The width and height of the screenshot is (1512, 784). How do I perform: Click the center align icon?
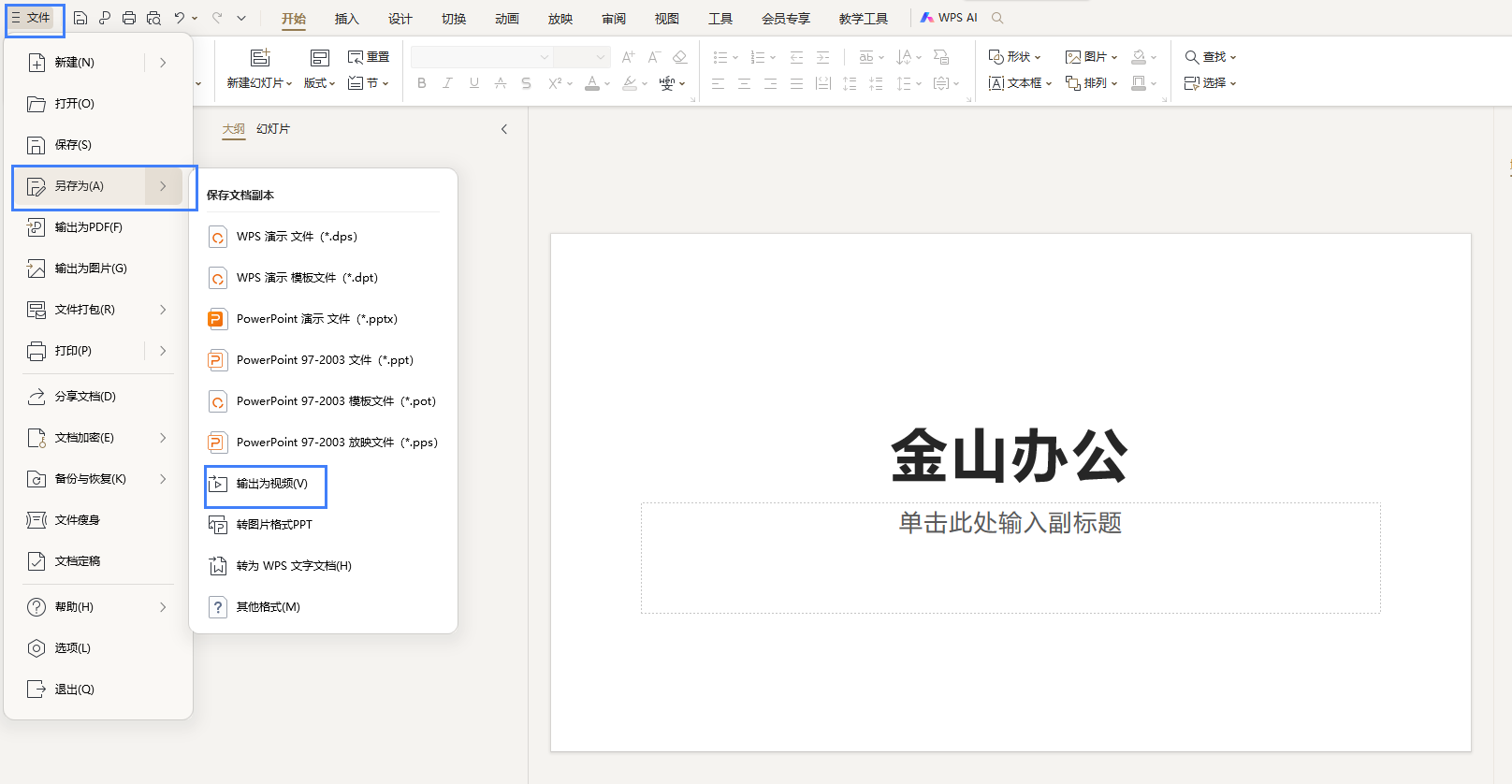click(744, 83)
